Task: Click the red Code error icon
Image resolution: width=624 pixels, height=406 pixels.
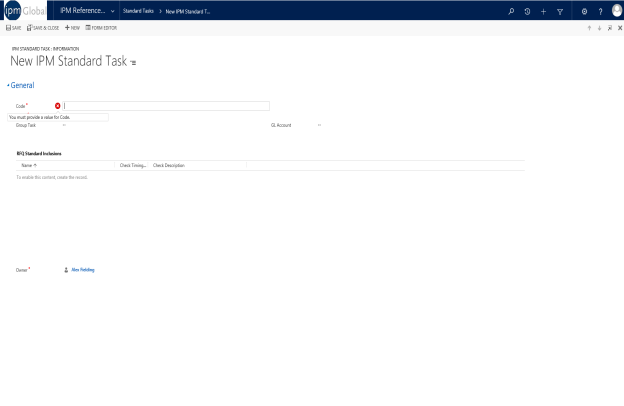Action: coord(58,105)
